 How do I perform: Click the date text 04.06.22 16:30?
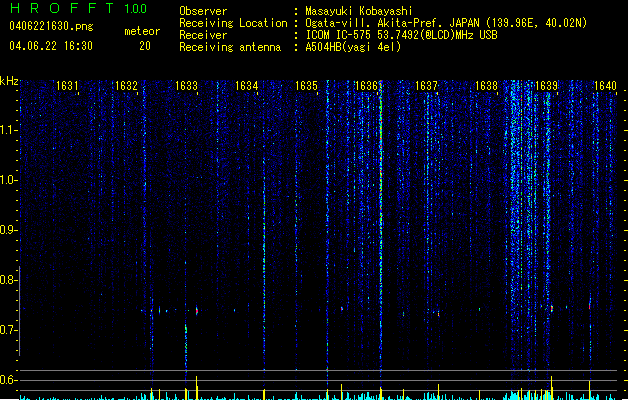51,46
